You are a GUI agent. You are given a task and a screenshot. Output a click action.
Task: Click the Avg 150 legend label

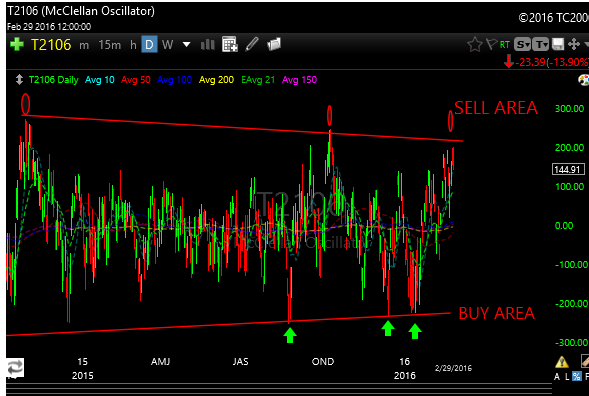pyautogui.click(x=299, y=80)
